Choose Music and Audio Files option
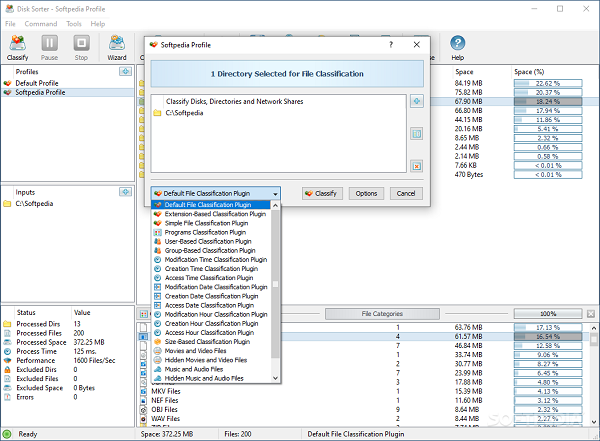Image resolution: width=600 pixels, height=441 pixels. [211, 369]
